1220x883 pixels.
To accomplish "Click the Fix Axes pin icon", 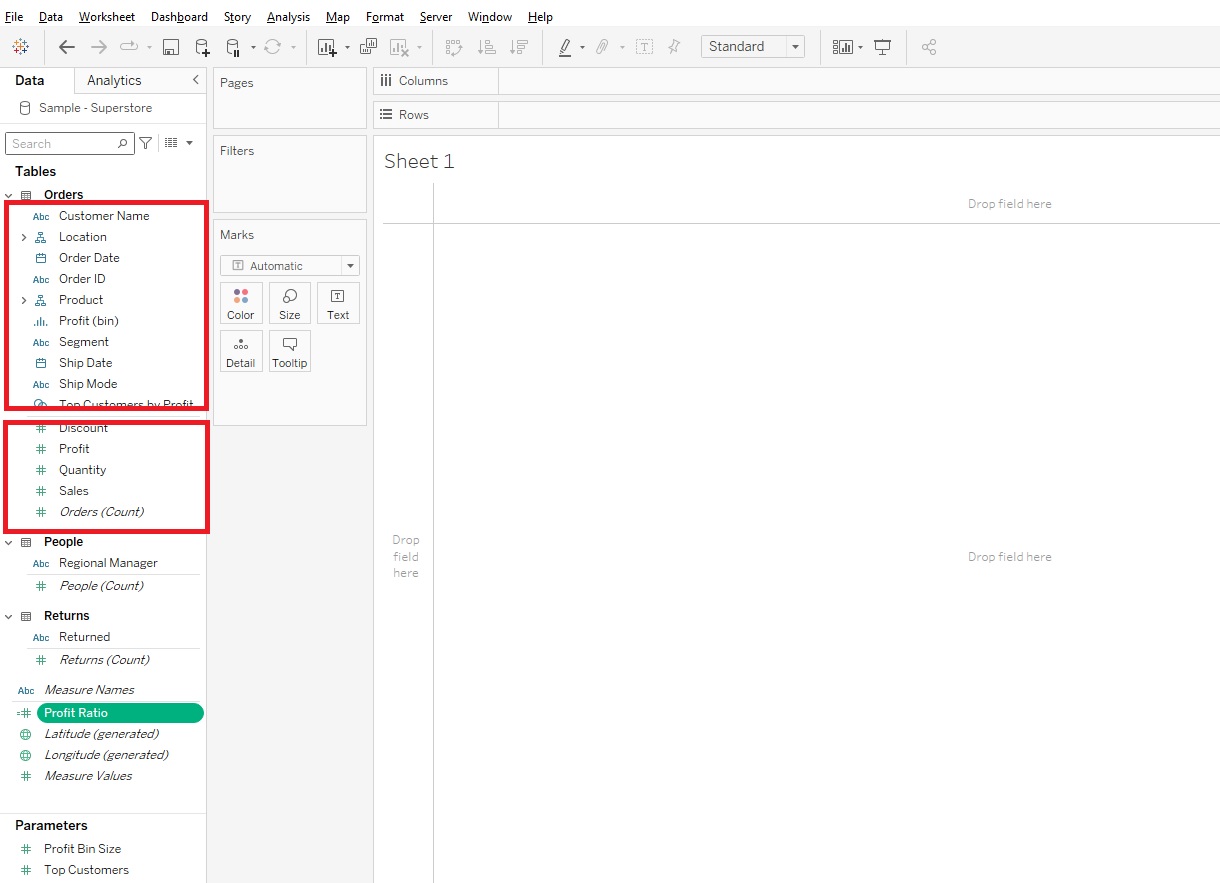I will click(x=674, y=47).
